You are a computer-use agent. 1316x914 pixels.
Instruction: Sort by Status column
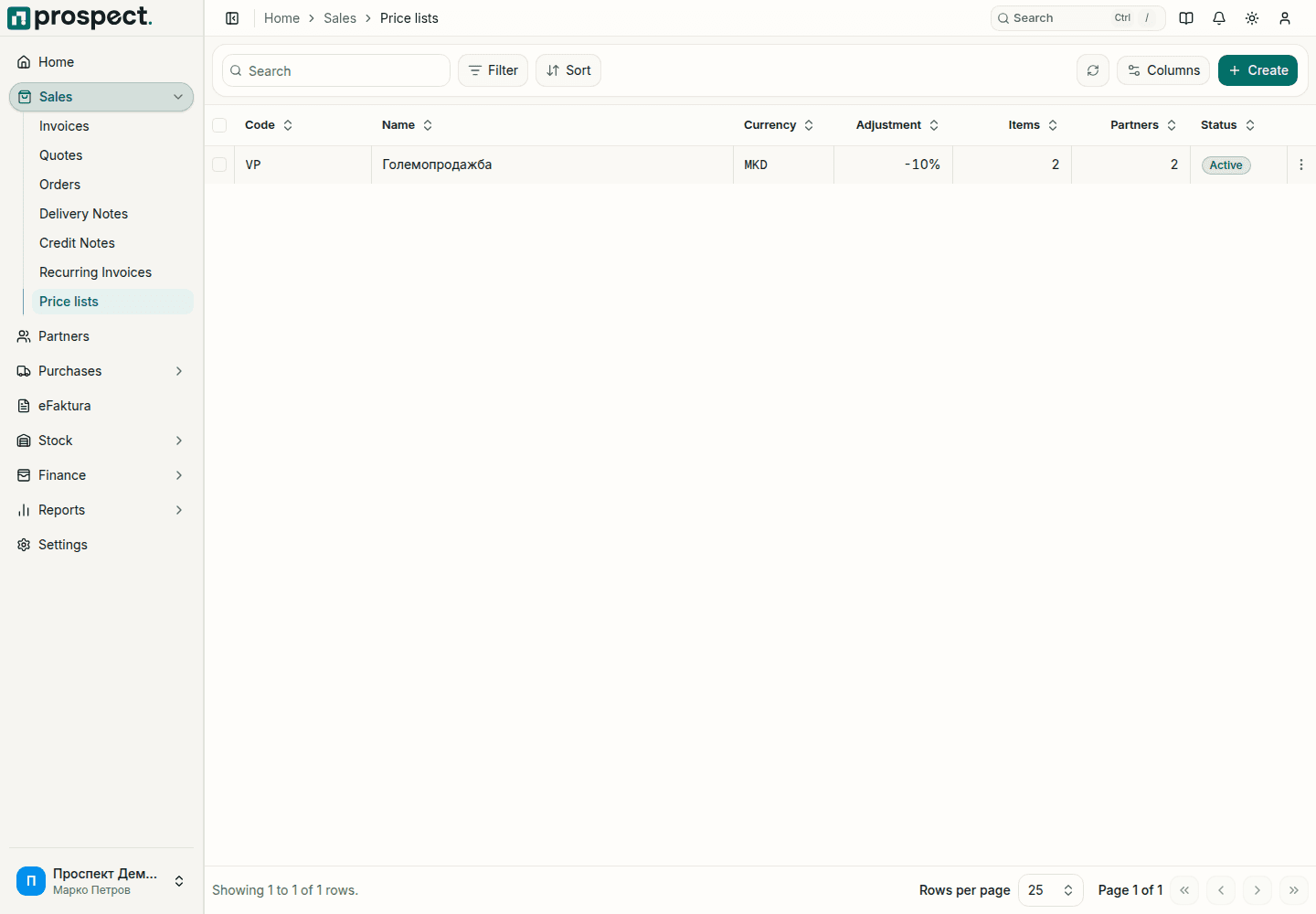(x=1227, y=125)
